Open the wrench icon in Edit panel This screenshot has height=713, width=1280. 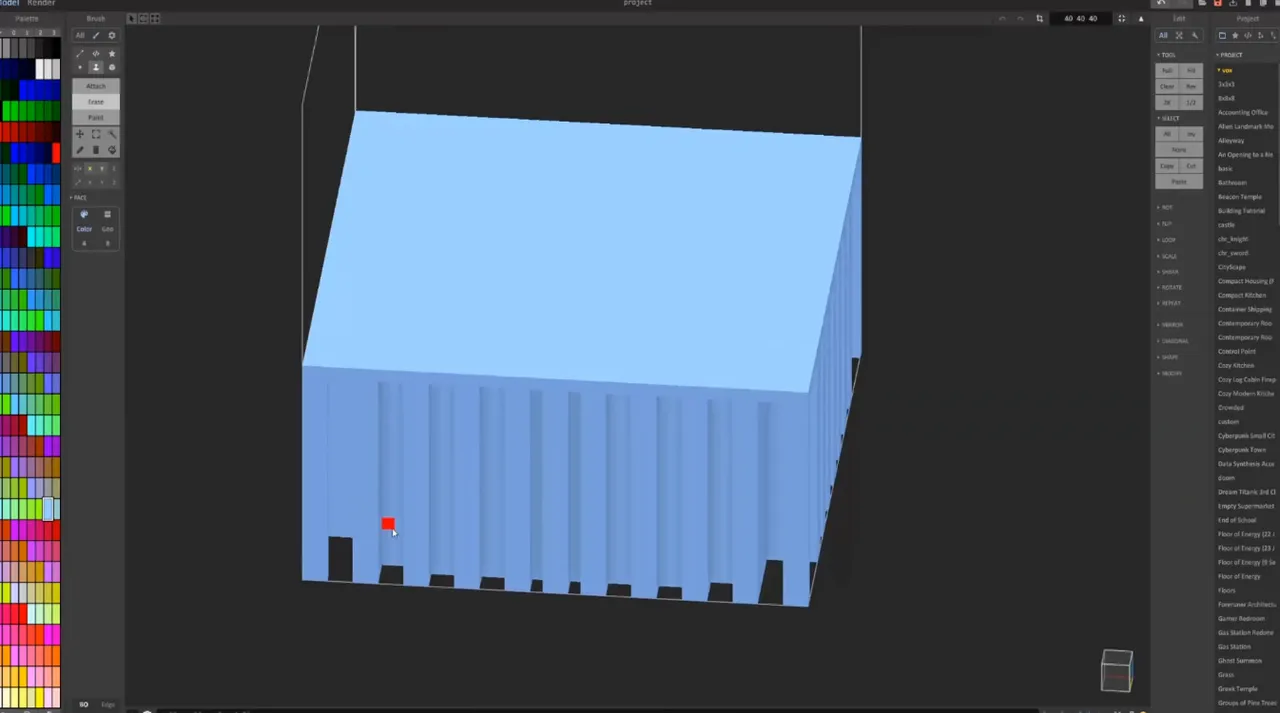coord(1194,35)
